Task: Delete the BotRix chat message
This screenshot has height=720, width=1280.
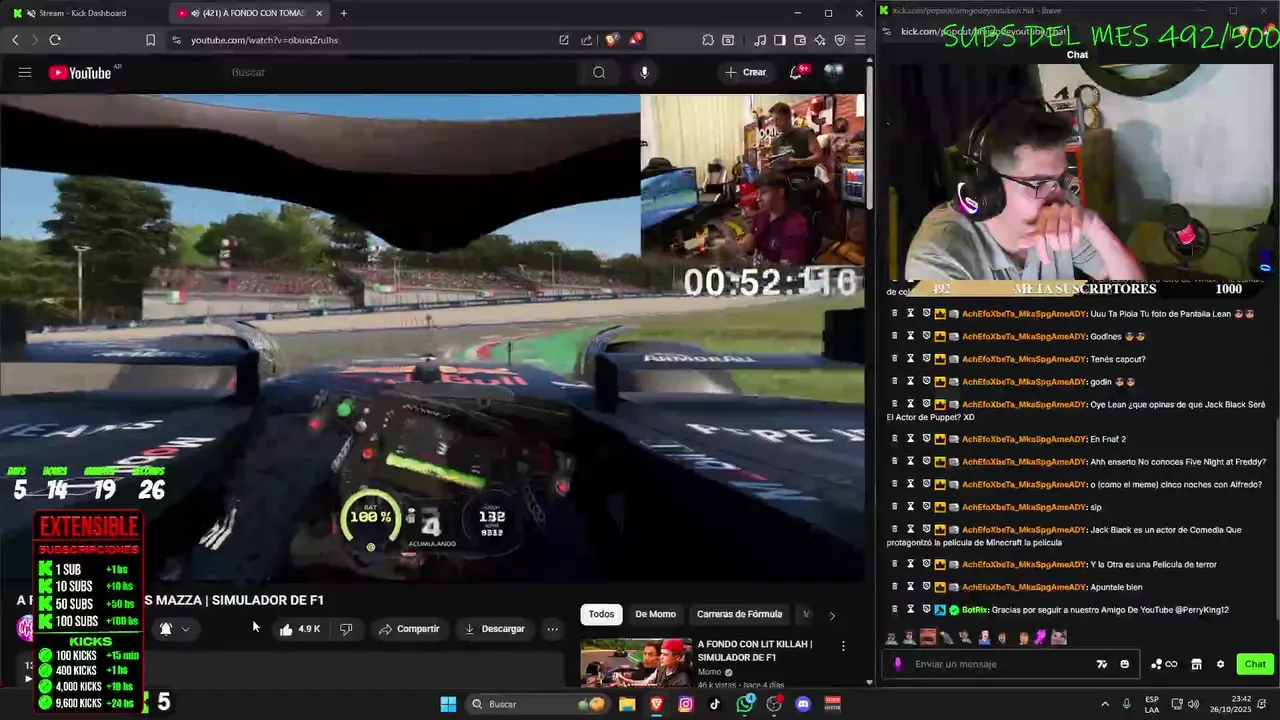Action: 894,609
